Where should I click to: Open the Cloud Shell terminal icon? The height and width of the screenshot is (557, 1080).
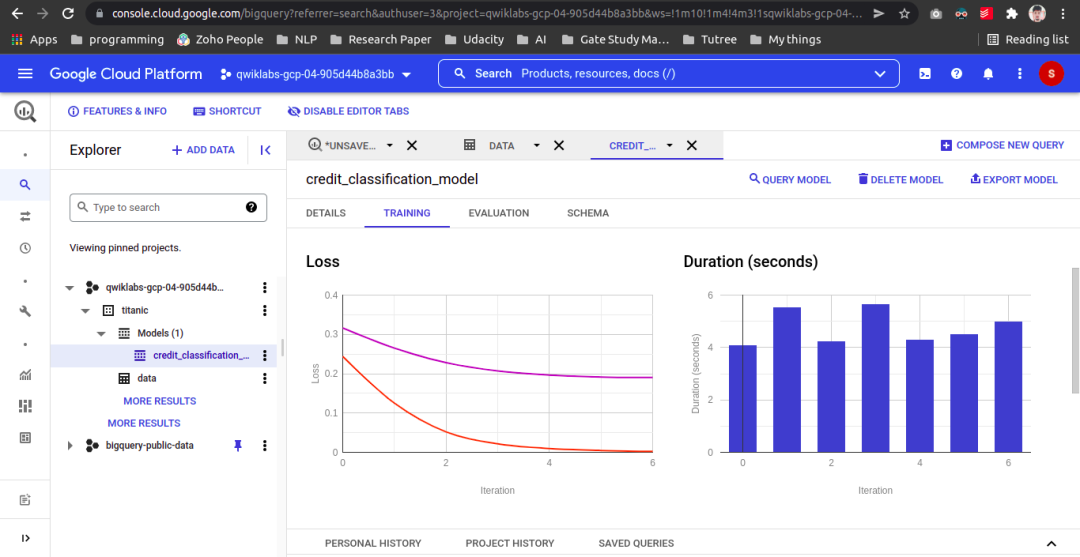(925, 74)
